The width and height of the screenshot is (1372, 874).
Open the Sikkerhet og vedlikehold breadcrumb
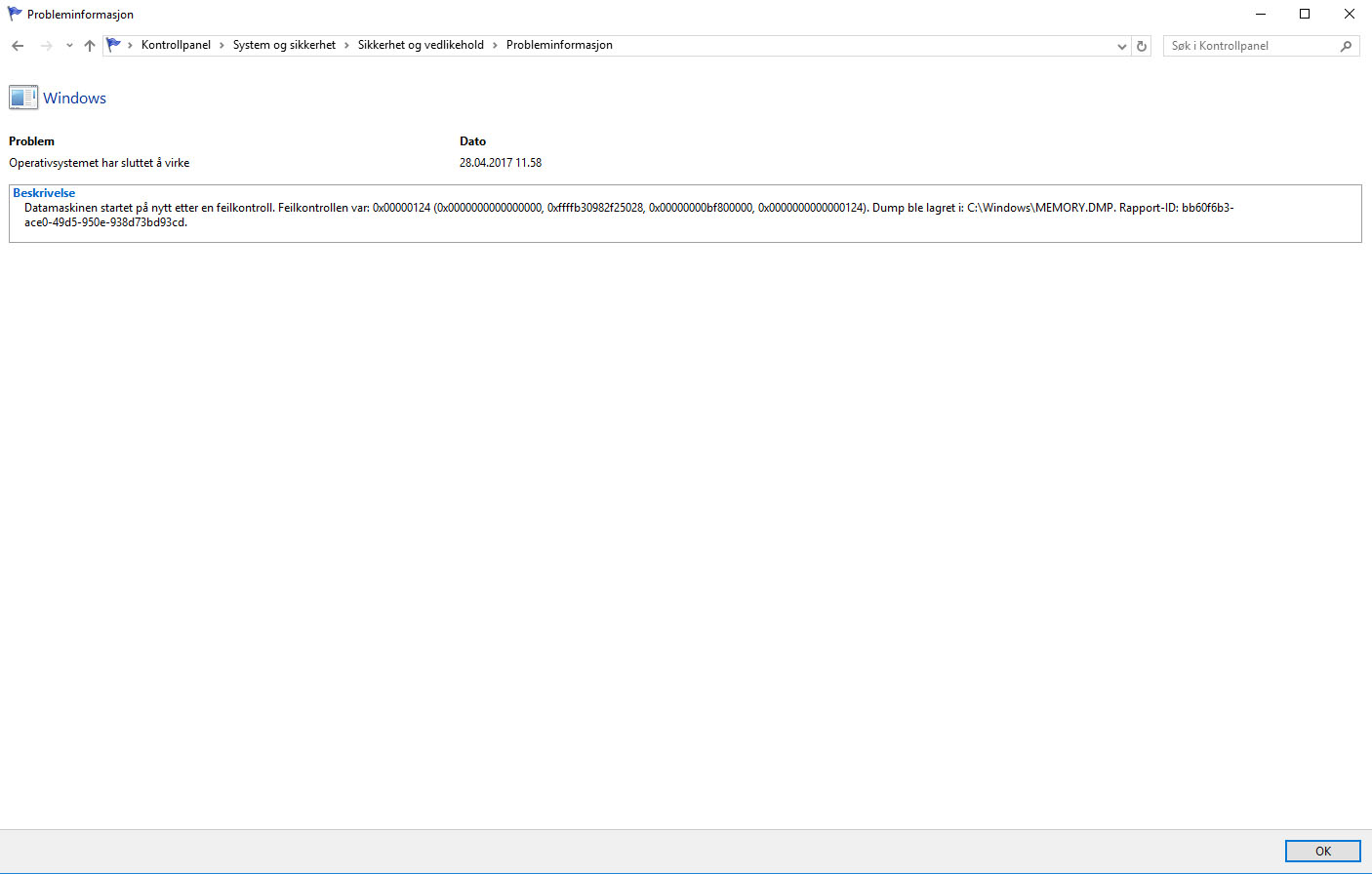pyautogui.click(x=421, y=45)
